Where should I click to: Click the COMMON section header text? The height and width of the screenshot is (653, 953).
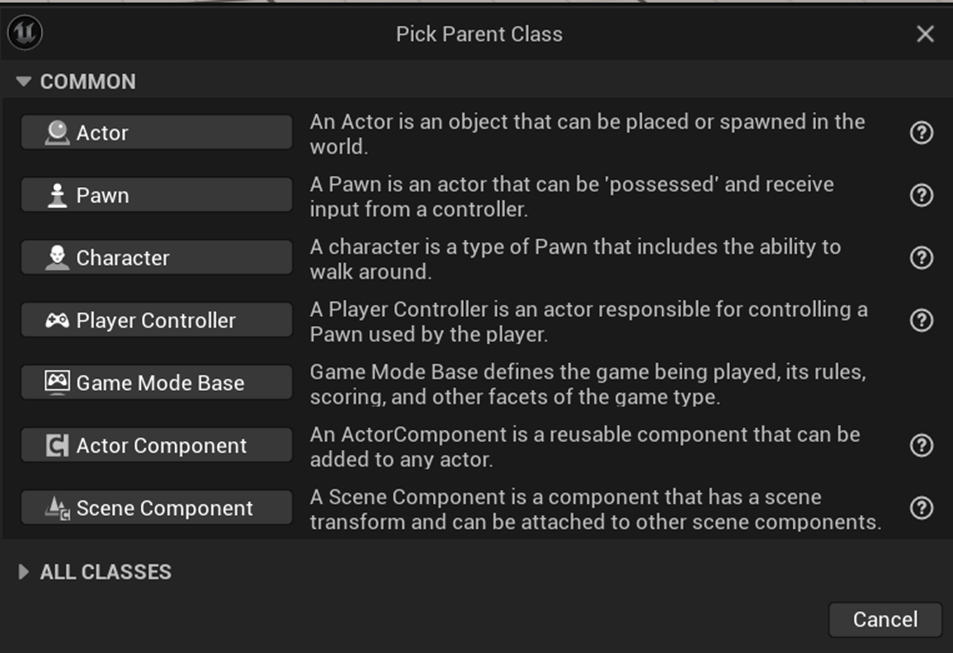click(88, 81)
